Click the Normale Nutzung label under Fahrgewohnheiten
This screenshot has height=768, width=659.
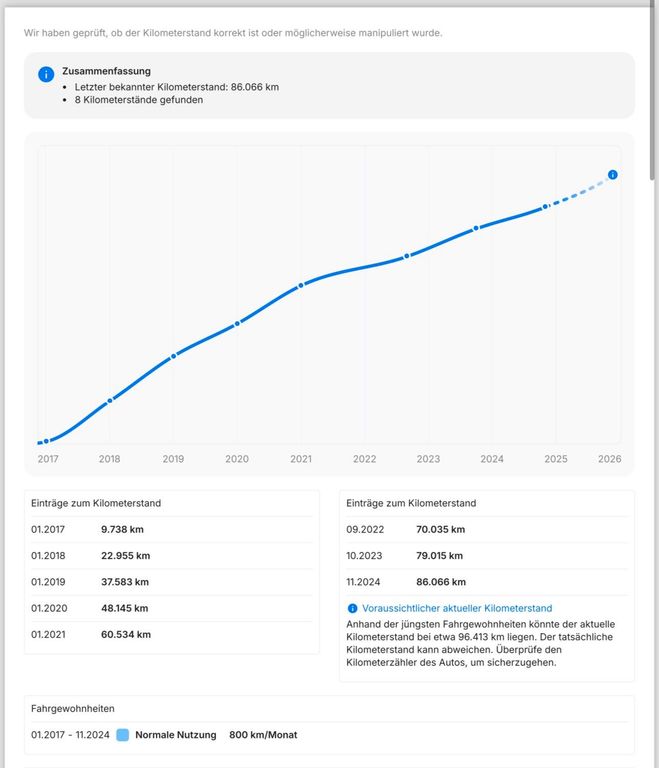click(176, 735)
